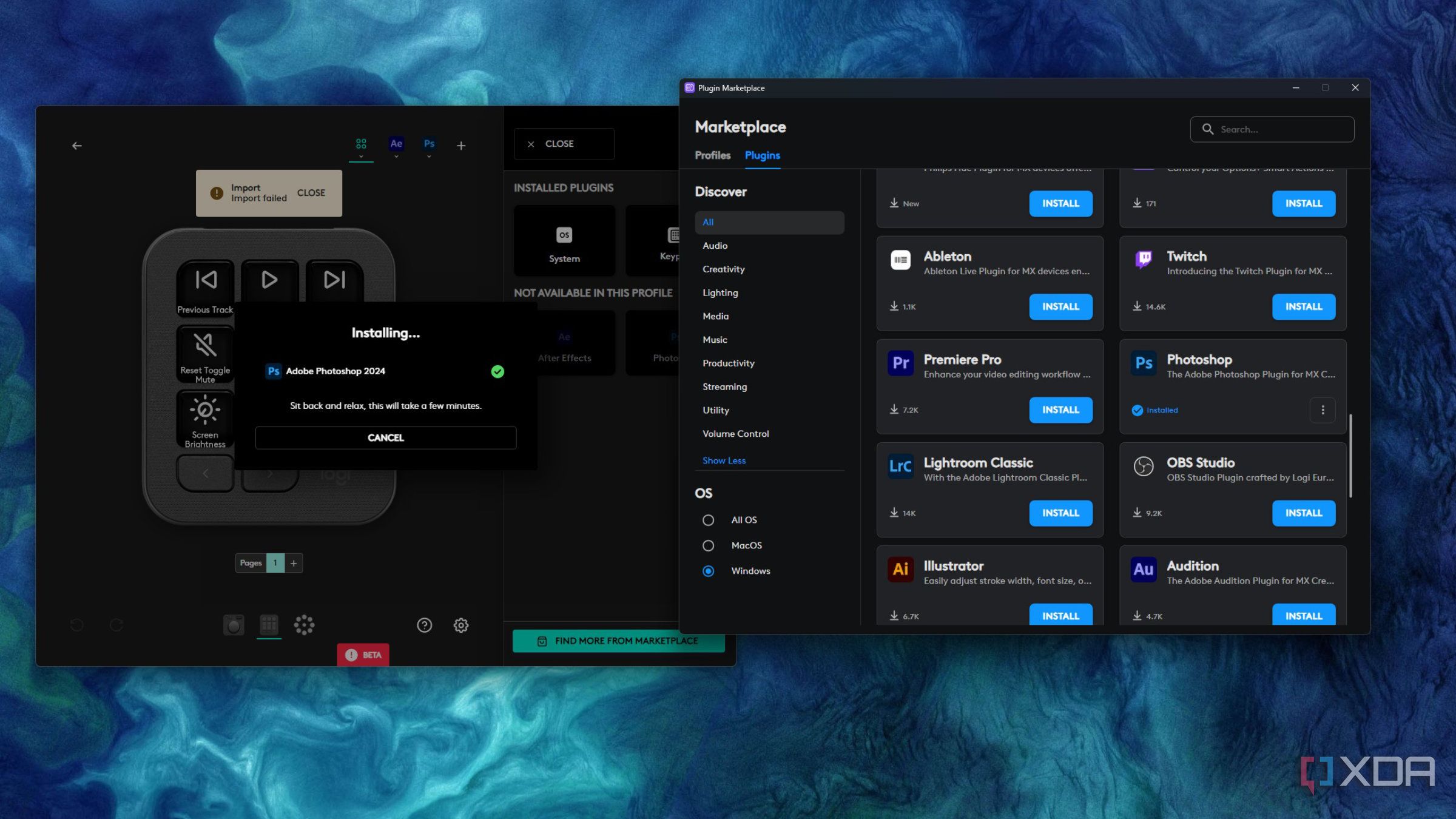Select the keypad grid view icon
This screenshot has width=1456, height=819.
tap(269, 624)
